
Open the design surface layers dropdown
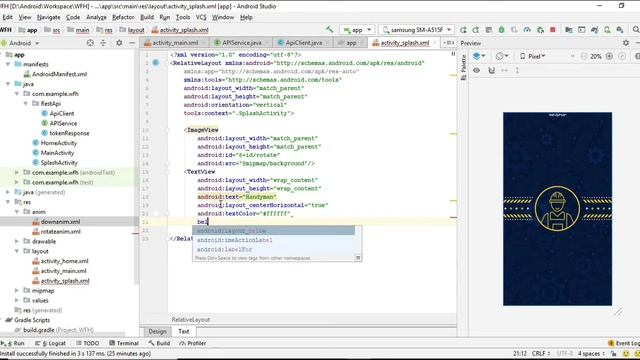click(479, 56)
